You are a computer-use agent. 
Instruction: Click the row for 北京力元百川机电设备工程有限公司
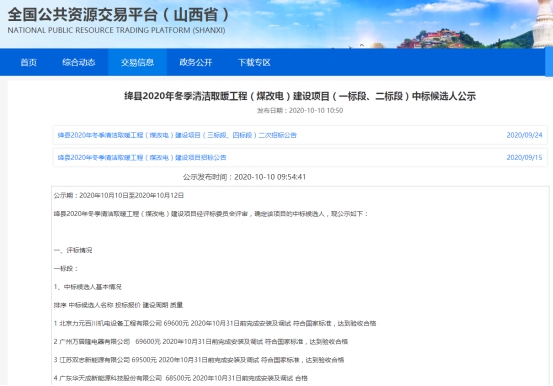[x=215, y=323]
